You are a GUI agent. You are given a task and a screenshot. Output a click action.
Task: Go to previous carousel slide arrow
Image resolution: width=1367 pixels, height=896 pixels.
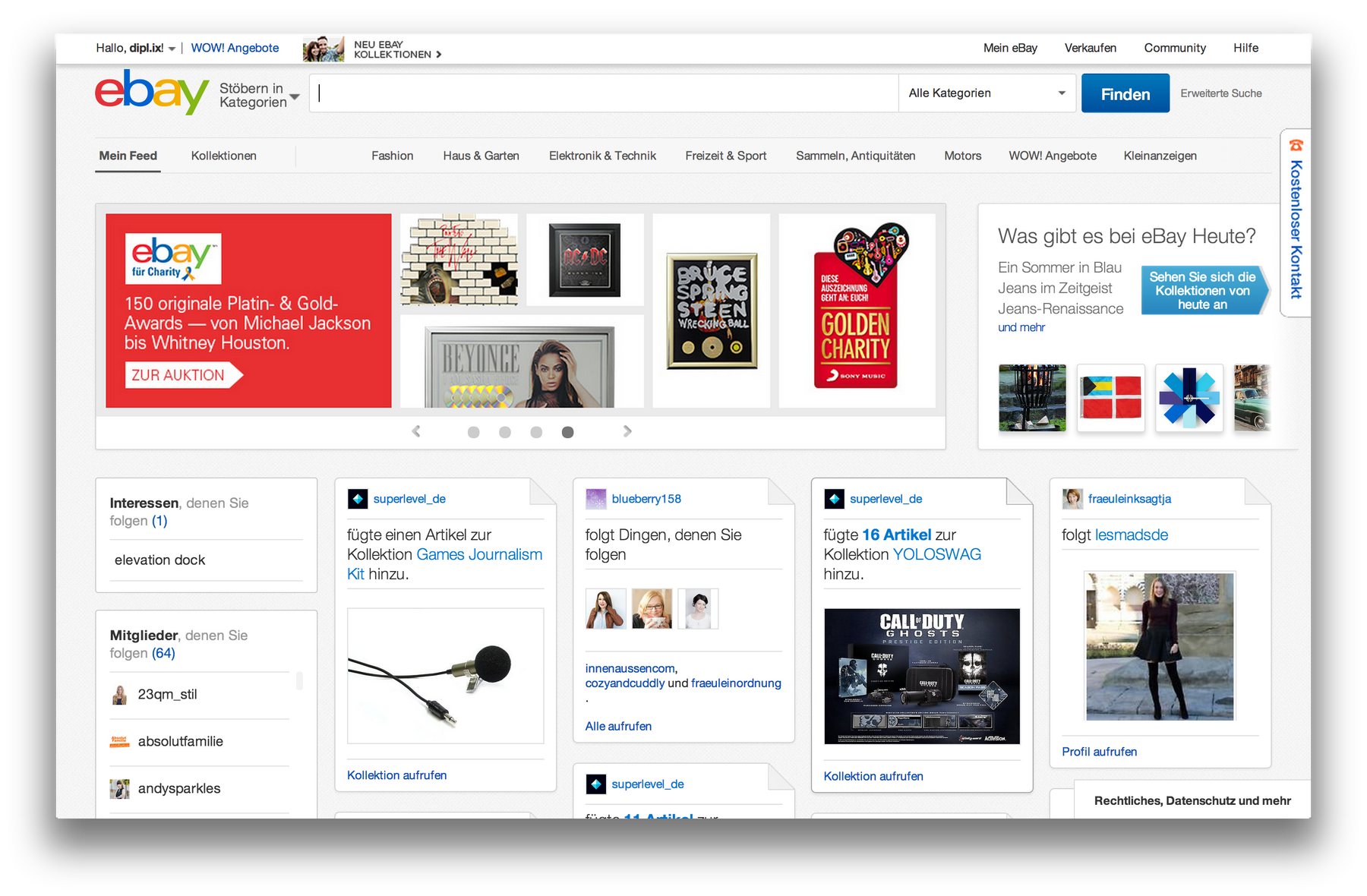pos(416,431)
